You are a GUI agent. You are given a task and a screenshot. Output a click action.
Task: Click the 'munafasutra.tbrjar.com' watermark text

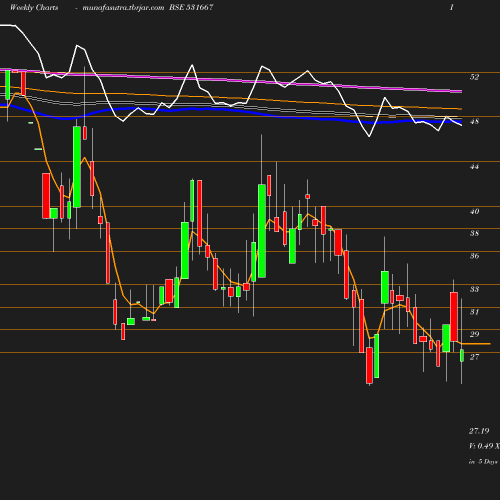click(x=123, y=8)
